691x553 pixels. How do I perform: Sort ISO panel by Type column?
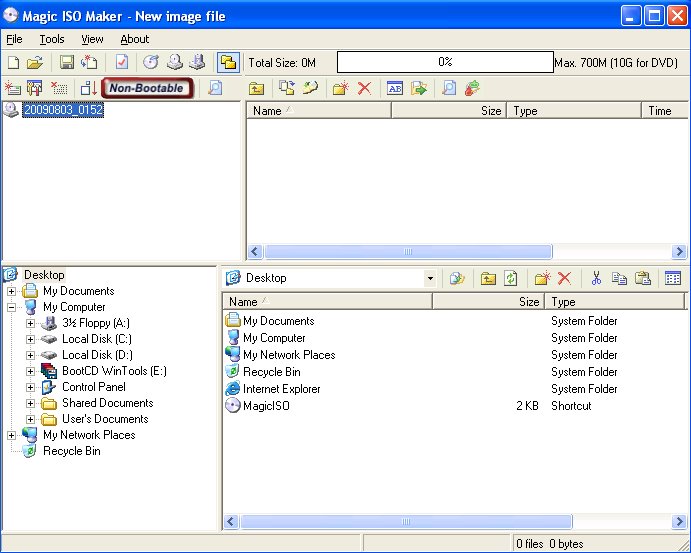[x=574, y=111]
